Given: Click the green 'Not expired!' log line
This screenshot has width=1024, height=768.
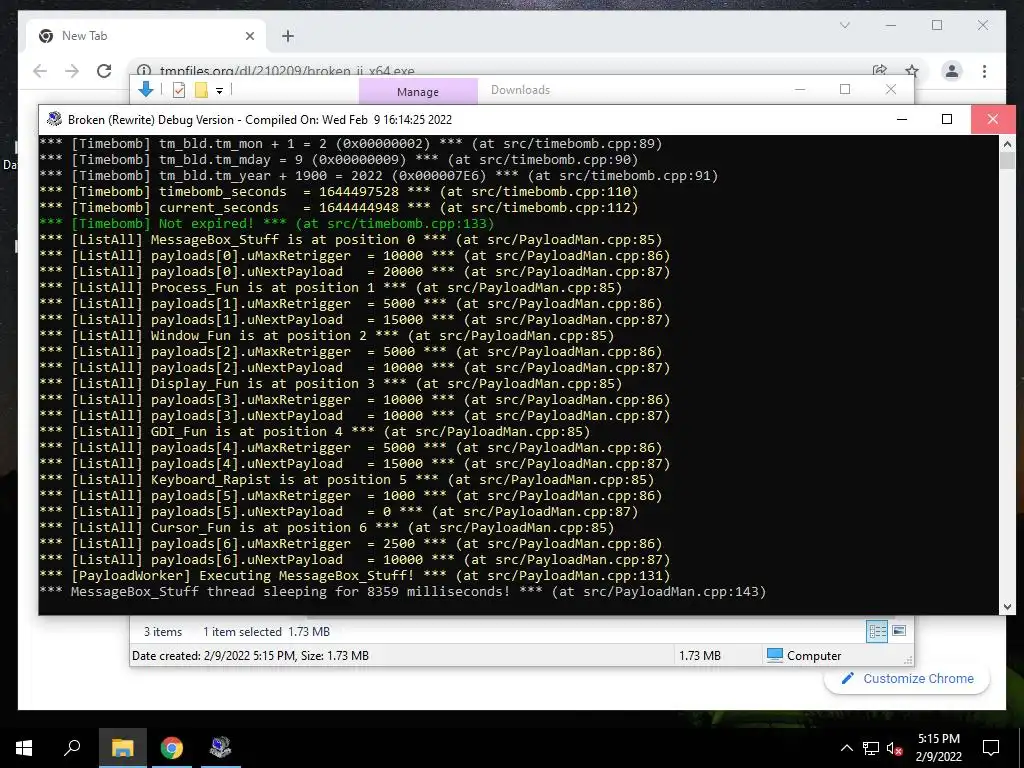Looking at the screenshot, I should (267, 223).
